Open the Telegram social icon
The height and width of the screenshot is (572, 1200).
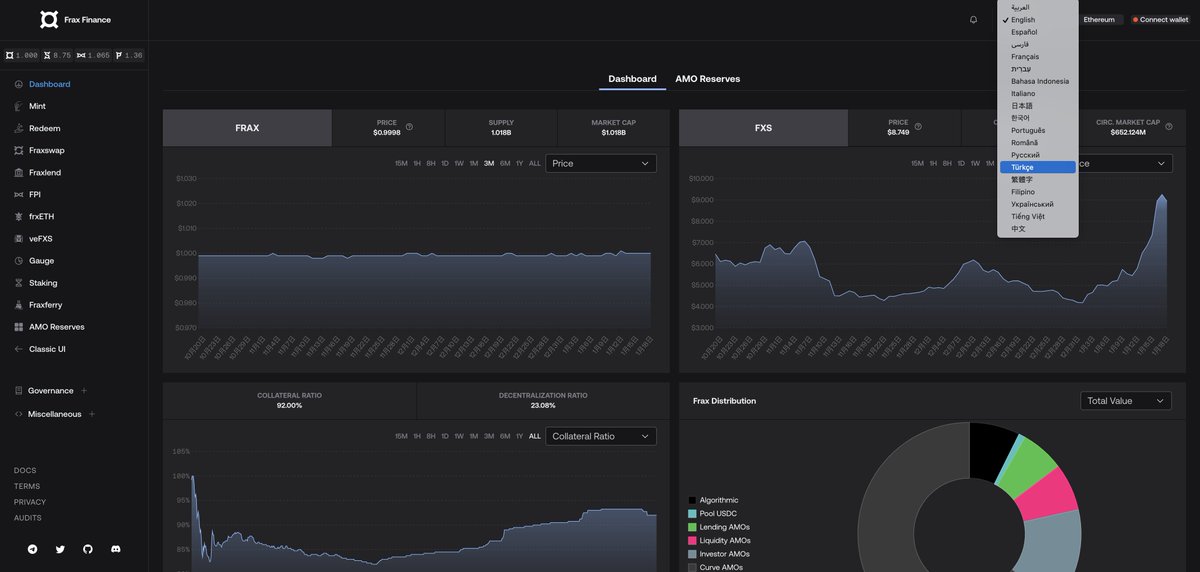[32, 549]
